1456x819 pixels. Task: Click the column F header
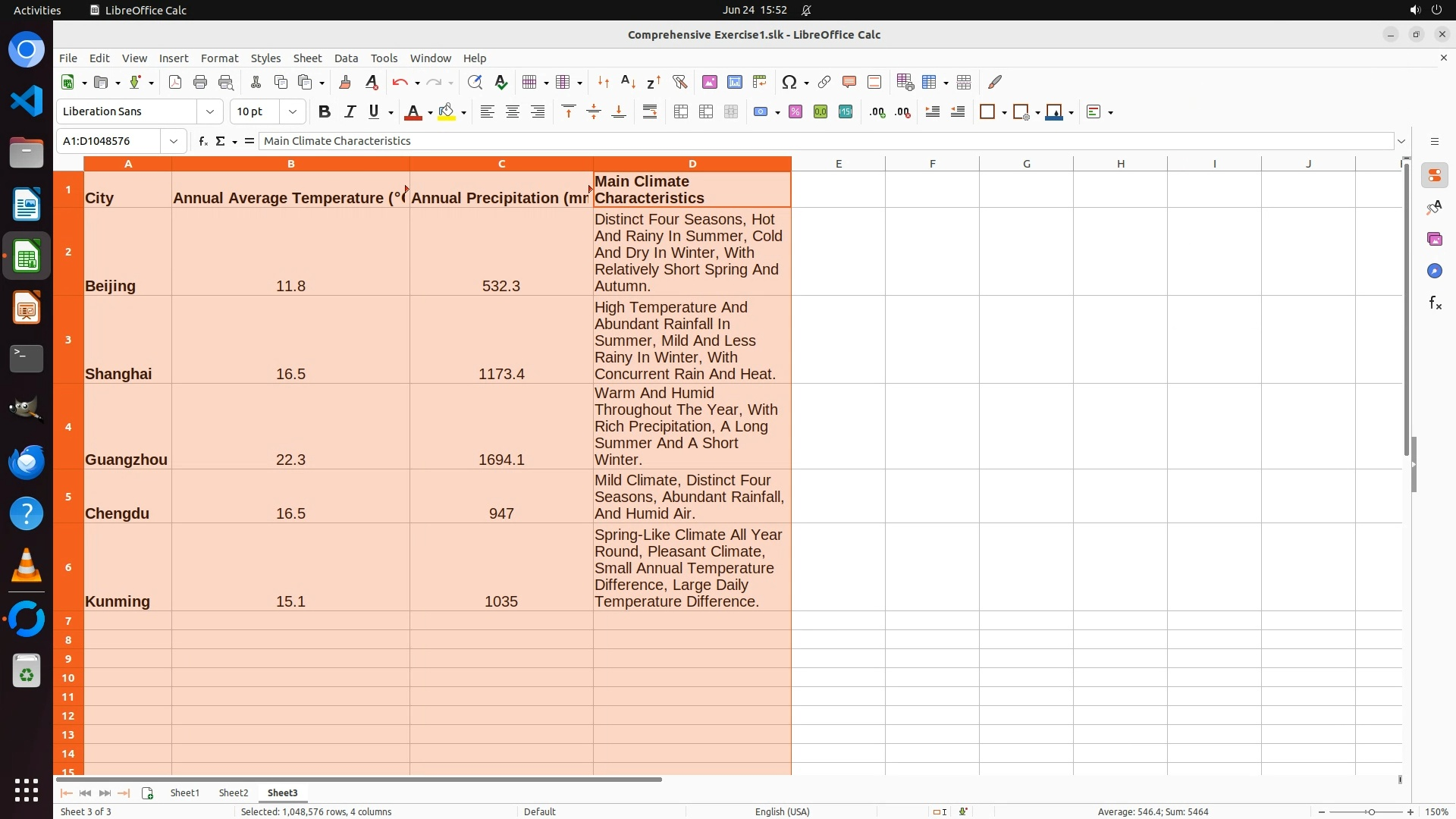(932, 164)
